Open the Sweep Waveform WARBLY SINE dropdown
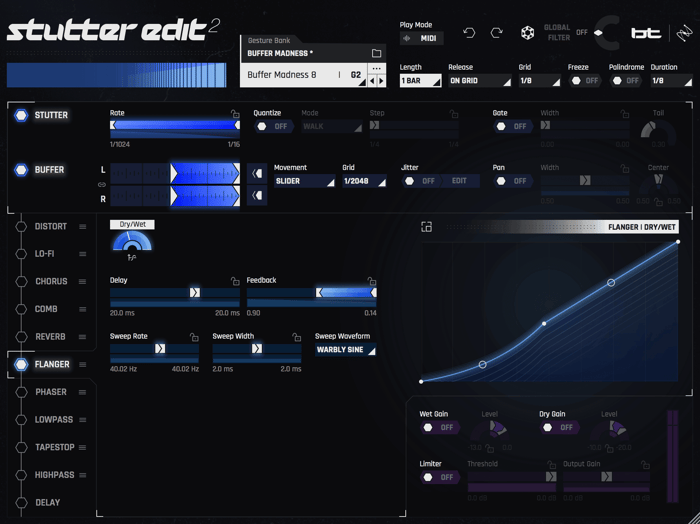The width and height of the screenshot is (700, 524). click(x=346, y=350)
